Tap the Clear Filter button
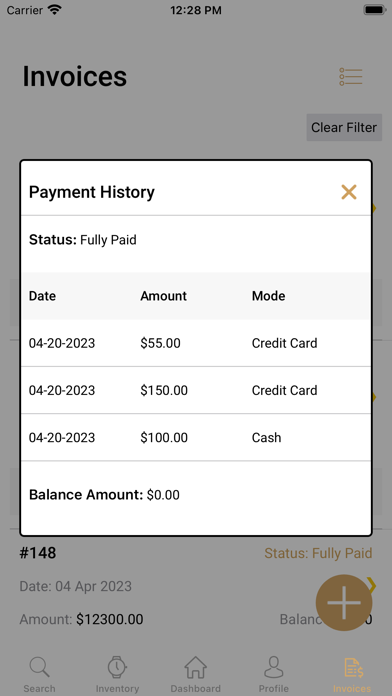The height and width of the screenshot is (696, 392). point(344,127)
